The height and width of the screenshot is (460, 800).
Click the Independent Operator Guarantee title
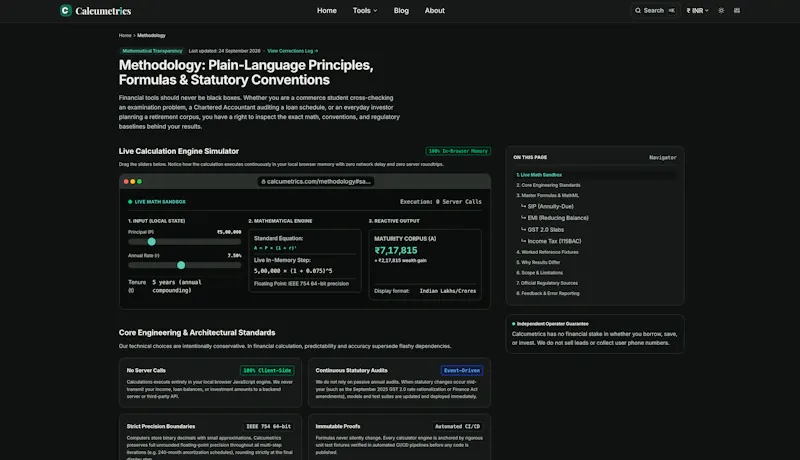pos(553,324)
